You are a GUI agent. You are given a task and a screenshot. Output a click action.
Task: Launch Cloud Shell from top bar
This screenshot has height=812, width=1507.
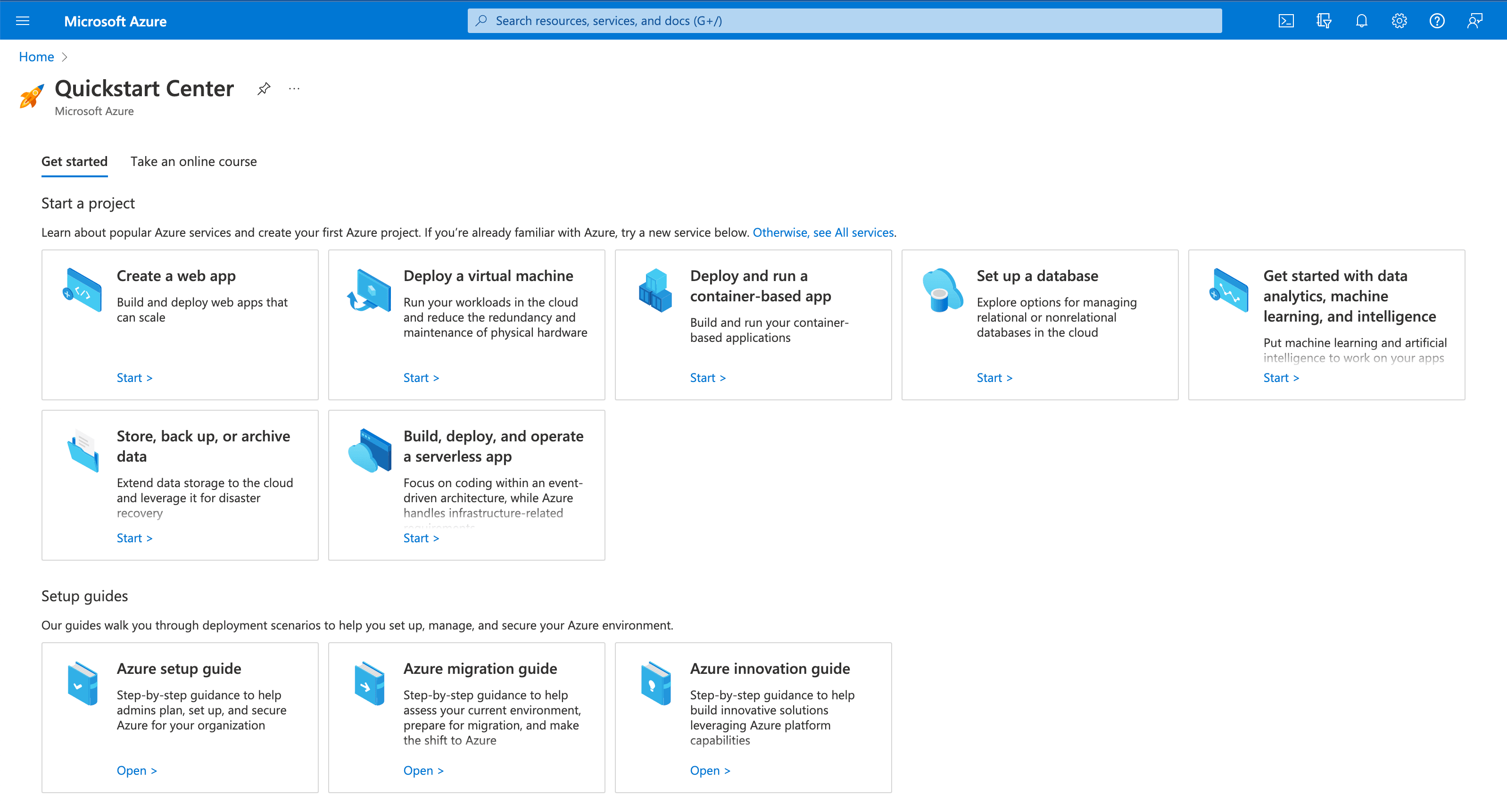[1285, 21]
